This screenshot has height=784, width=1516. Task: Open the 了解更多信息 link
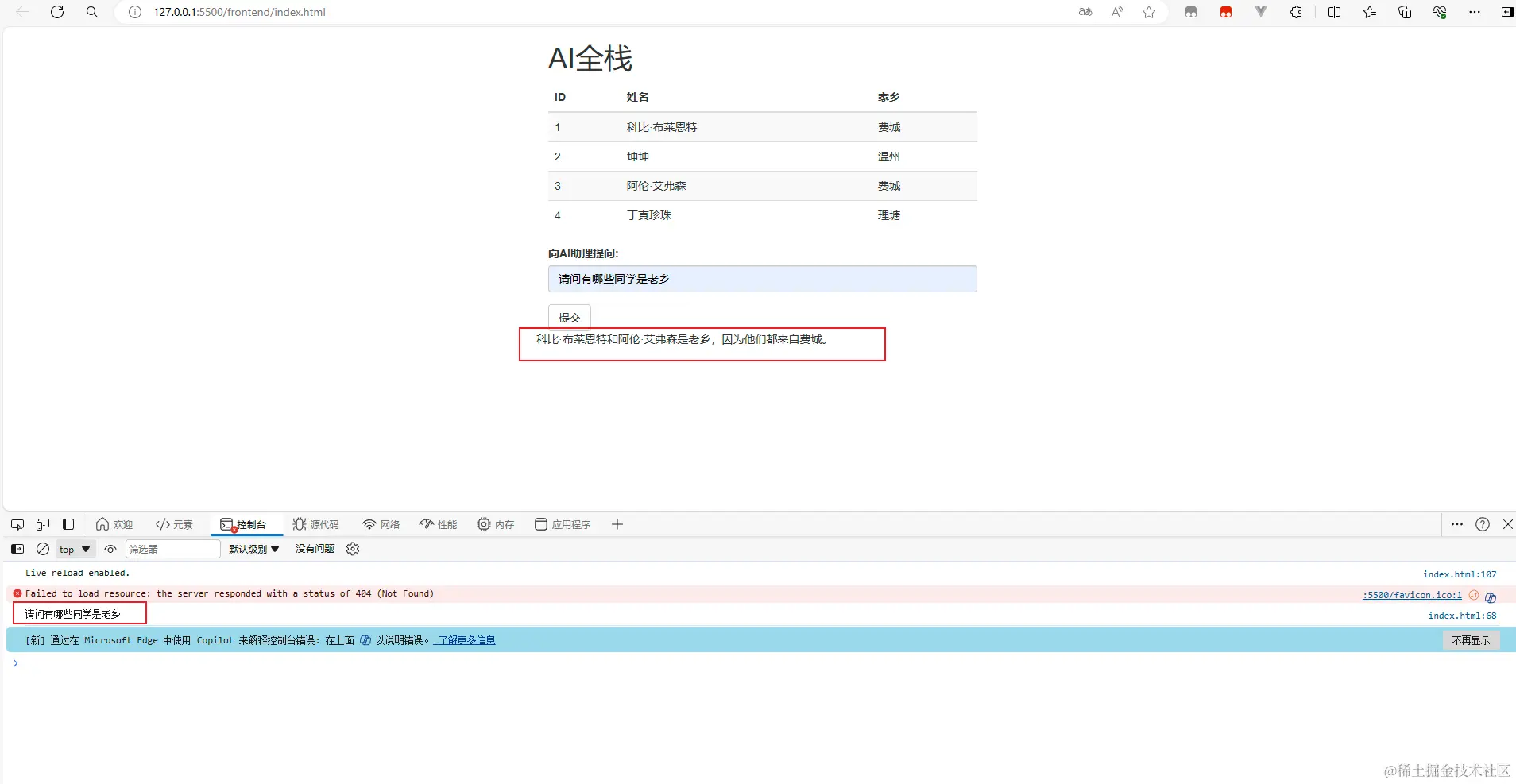465,640
